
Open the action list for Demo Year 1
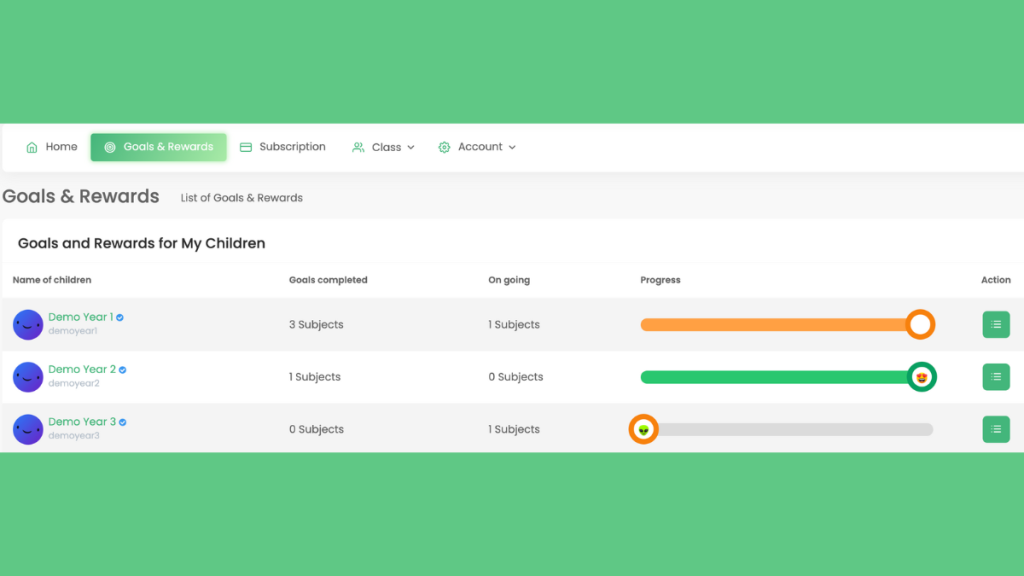tap(995, 325)
